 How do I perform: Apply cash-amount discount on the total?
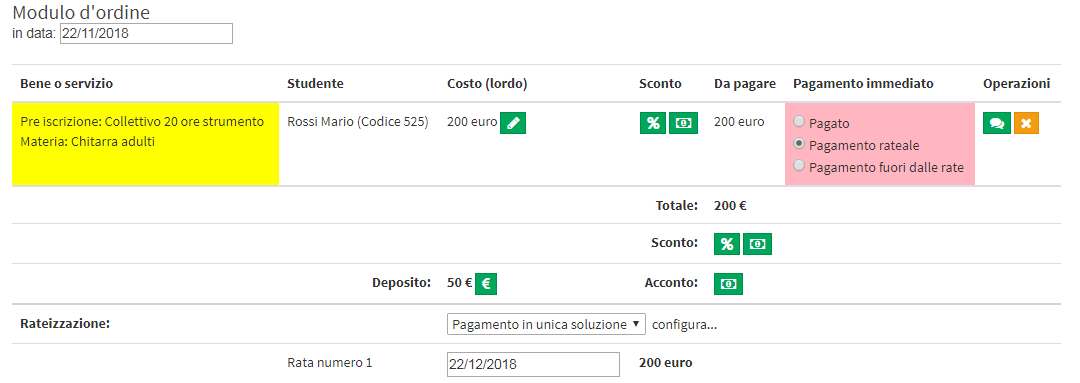point(758,244)
